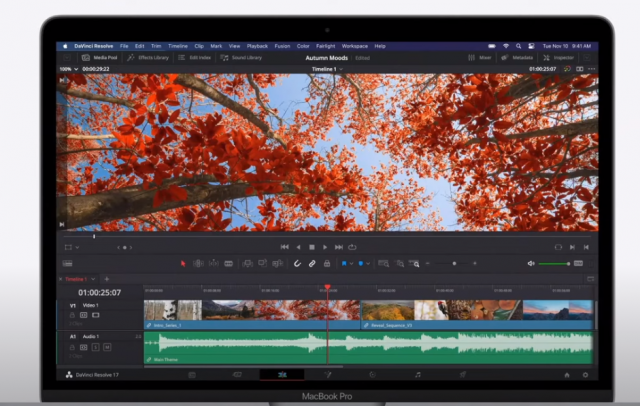Viewport: 640px width, 406px height.
Task: Open the Fusion menu
Action: (x=282, y=46)
